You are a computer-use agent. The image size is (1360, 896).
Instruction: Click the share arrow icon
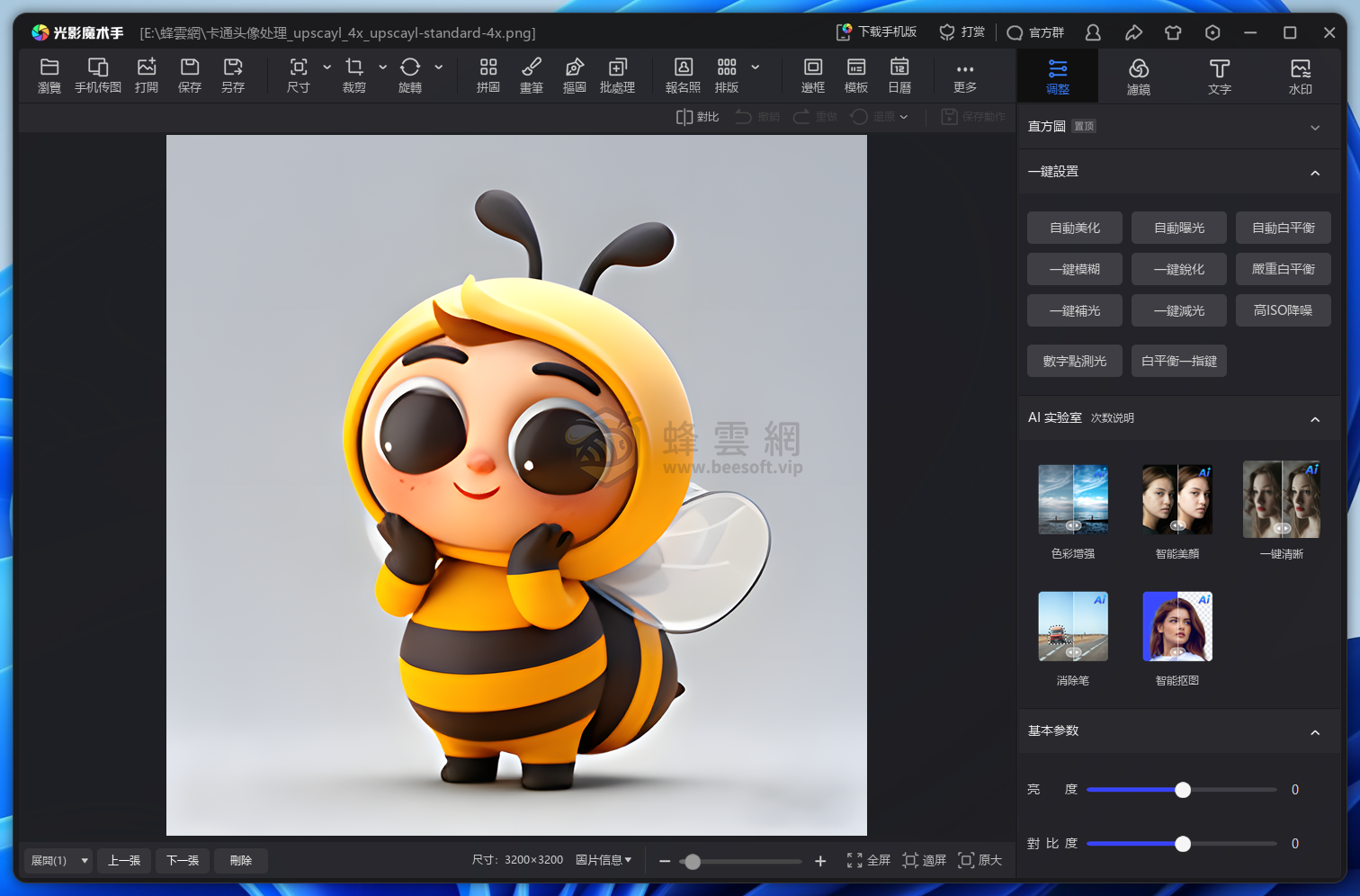click(1133, 32)
